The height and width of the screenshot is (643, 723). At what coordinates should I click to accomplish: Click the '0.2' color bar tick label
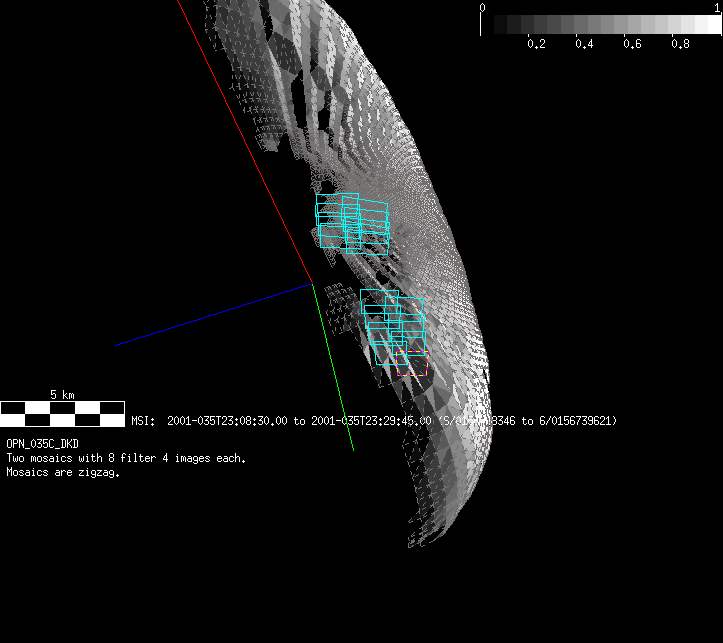point(536,44)
